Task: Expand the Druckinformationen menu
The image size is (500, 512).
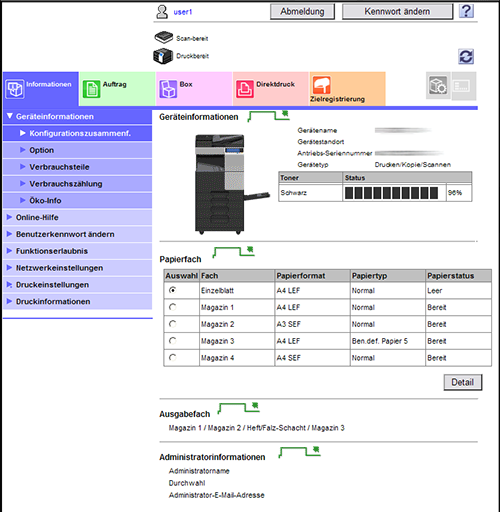Action: click(x=77, y=301)
